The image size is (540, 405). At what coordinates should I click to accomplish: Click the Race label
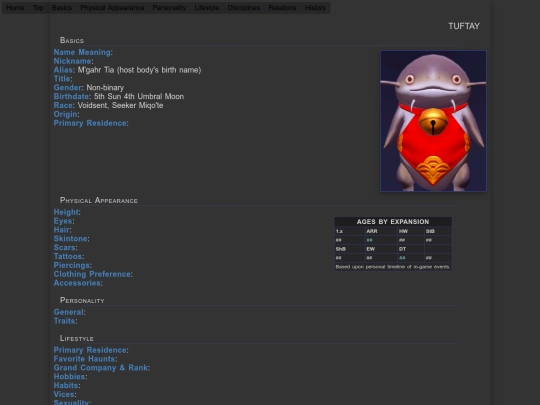click(x=63, y=105)
